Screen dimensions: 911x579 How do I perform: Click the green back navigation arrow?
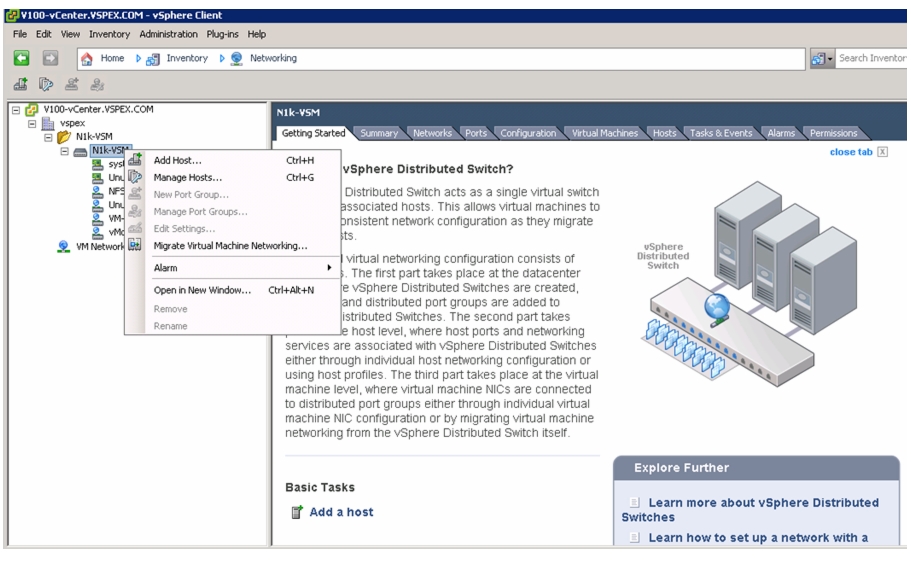click(x=21, y=58)
